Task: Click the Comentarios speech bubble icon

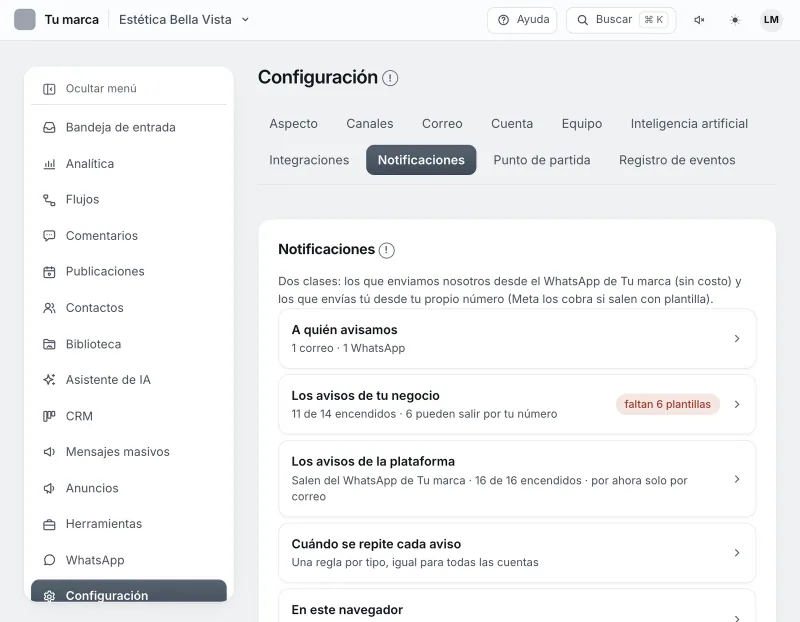Action: coord(49,236)
